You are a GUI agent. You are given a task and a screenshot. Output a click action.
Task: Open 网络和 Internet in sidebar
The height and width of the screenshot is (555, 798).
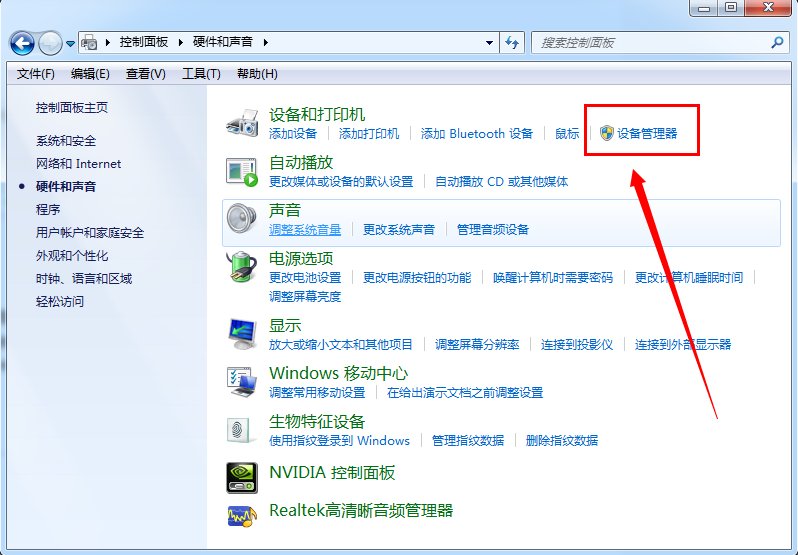[x=78, y=163]
